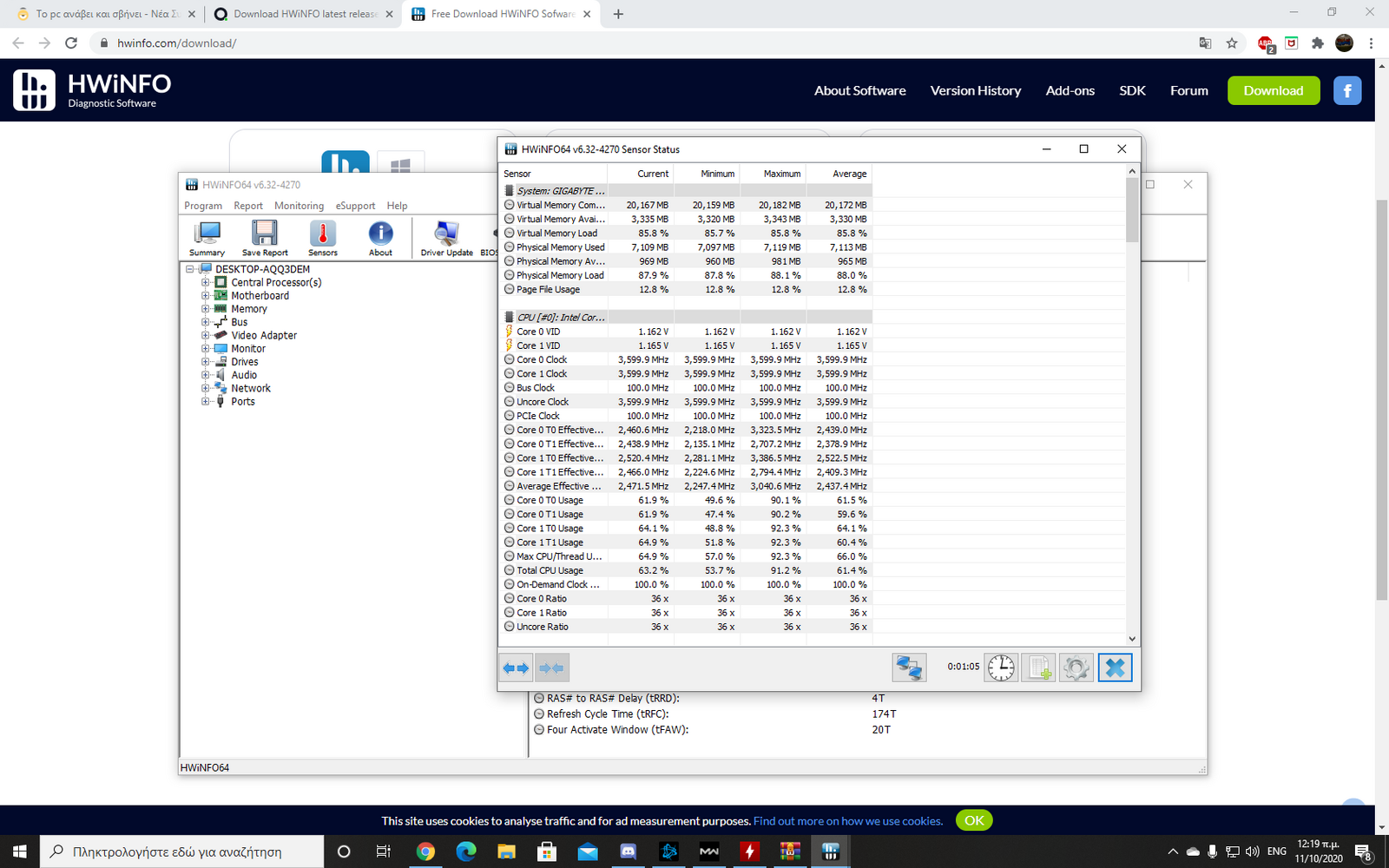Click the Chrome address bar URL
Screen dimensions: 1389x868
click(177, 43)
